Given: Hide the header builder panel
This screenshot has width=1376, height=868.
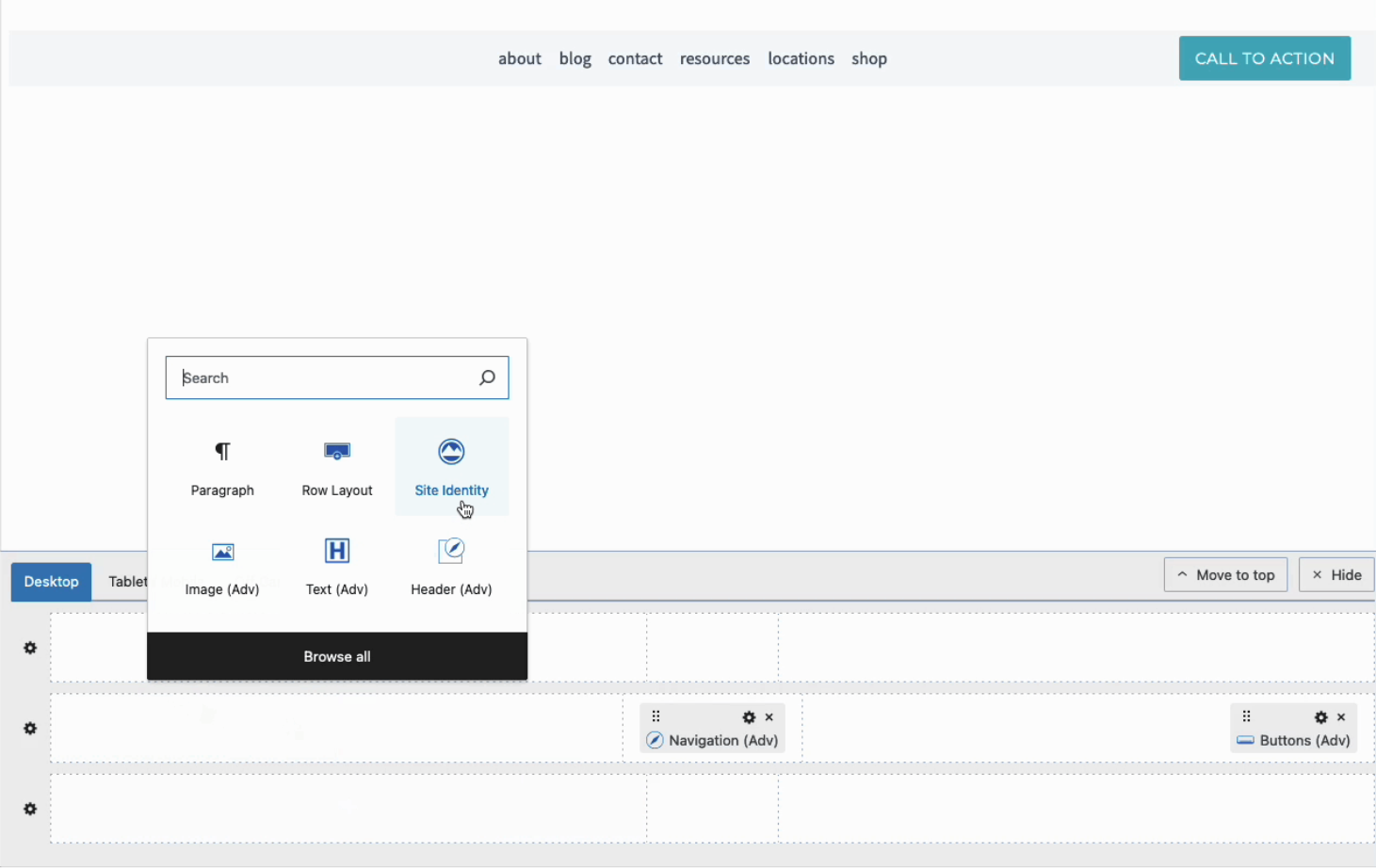Looking at the screenshot, I should [1336, 575].
